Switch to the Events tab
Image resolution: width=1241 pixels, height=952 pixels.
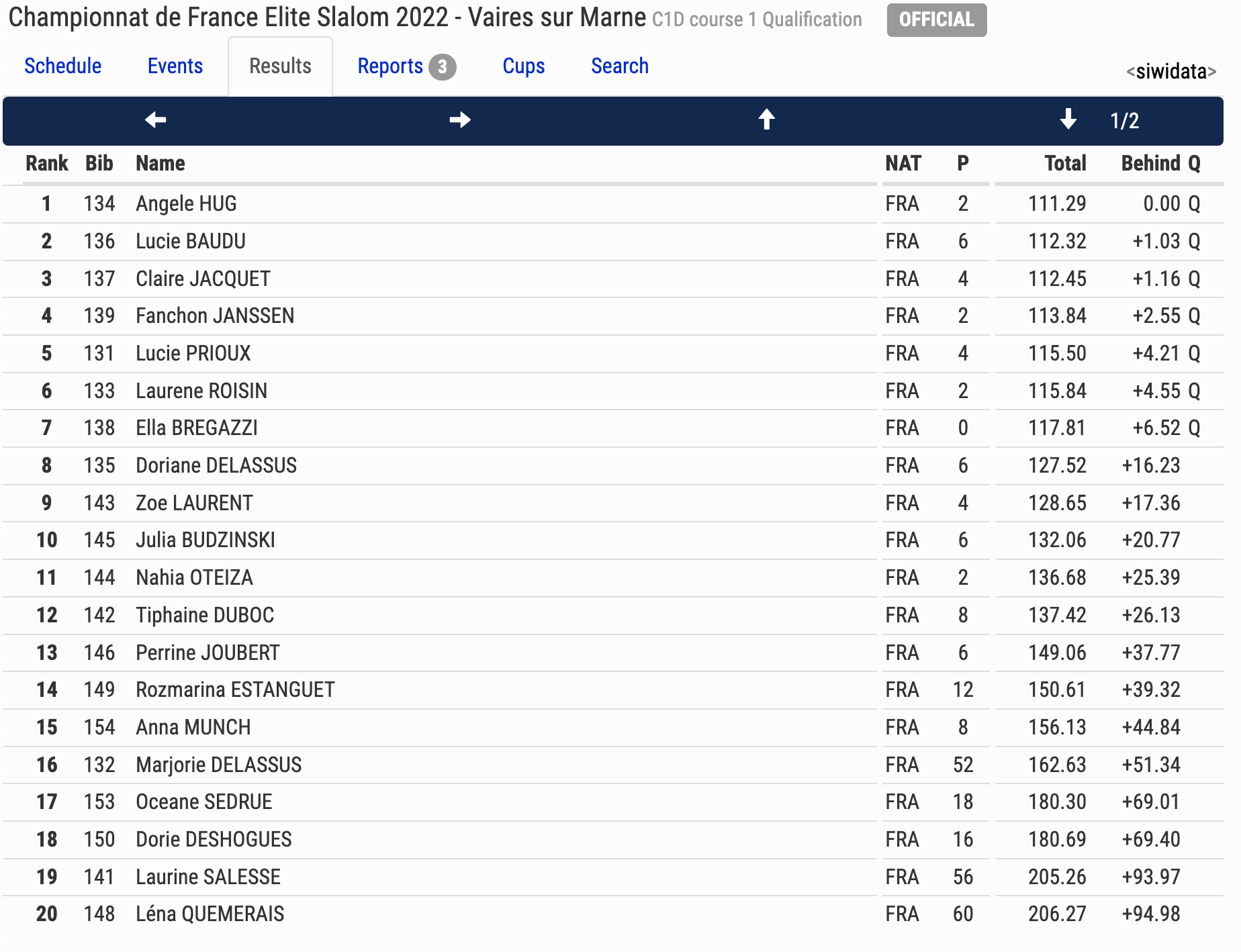pos(175,66)
